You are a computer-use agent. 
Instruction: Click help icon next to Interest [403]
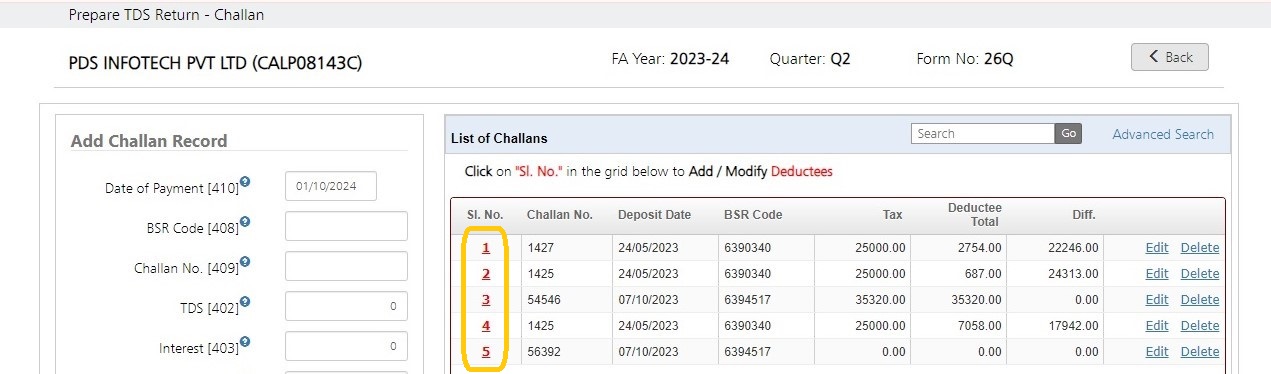[x=245, y=342]
